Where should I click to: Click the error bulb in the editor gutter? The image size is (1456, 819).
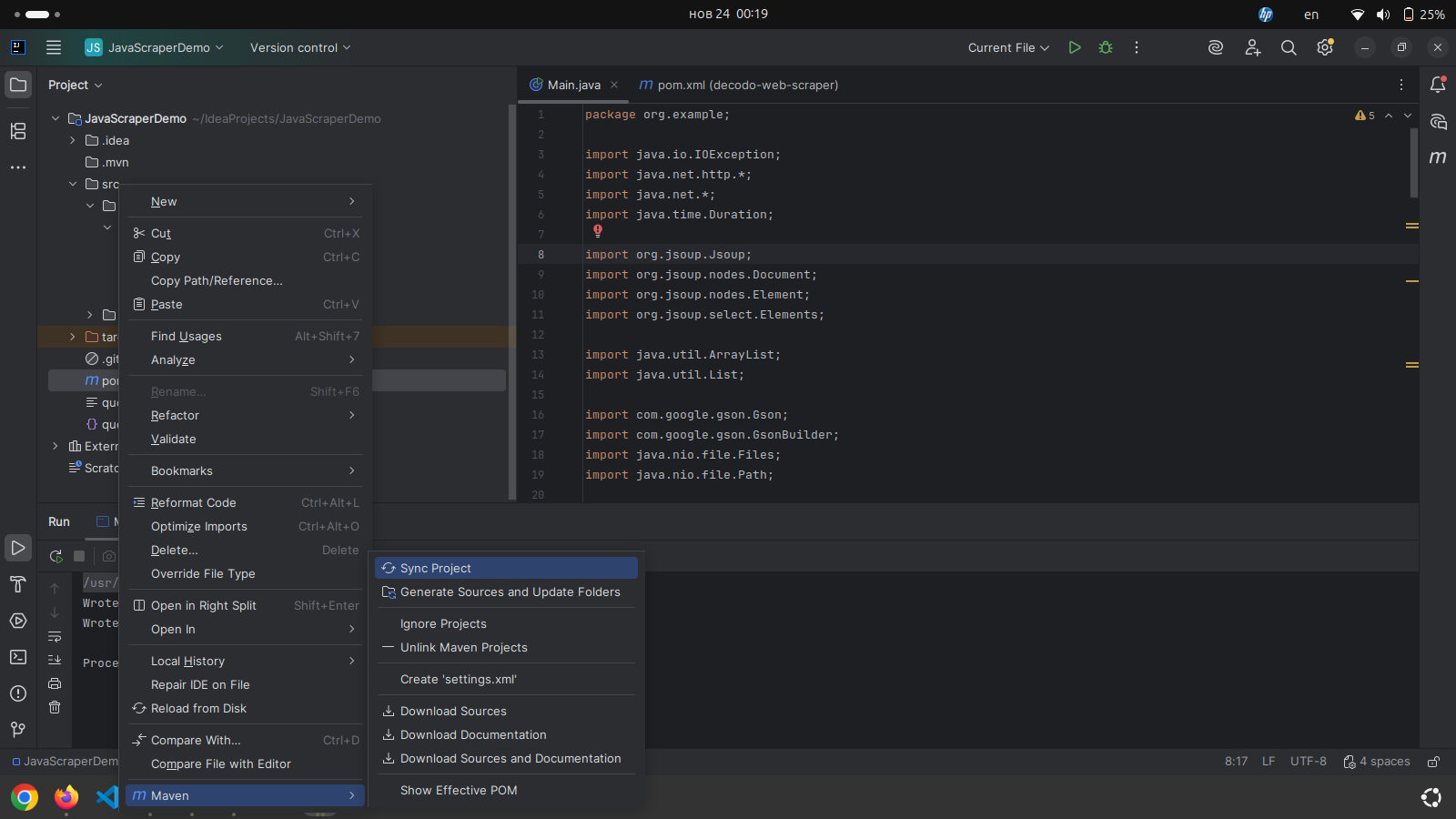pyautogui.click(x=598, y=231)
